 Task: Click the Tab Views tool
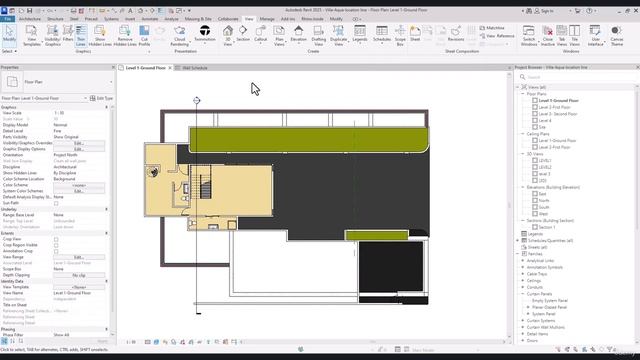(x=562, y=35)
